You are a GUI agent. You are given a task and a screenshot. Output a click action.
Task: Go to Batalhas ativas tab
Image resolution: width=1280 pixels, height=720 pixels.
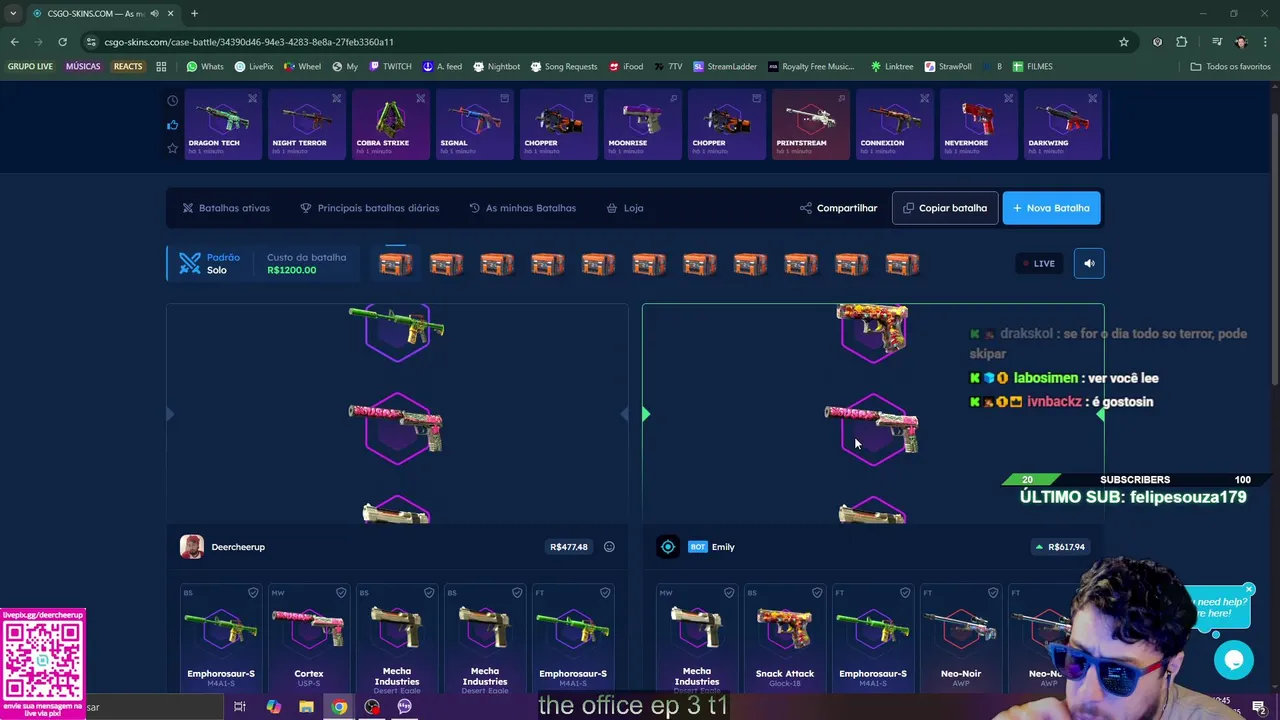pos(226,208)
